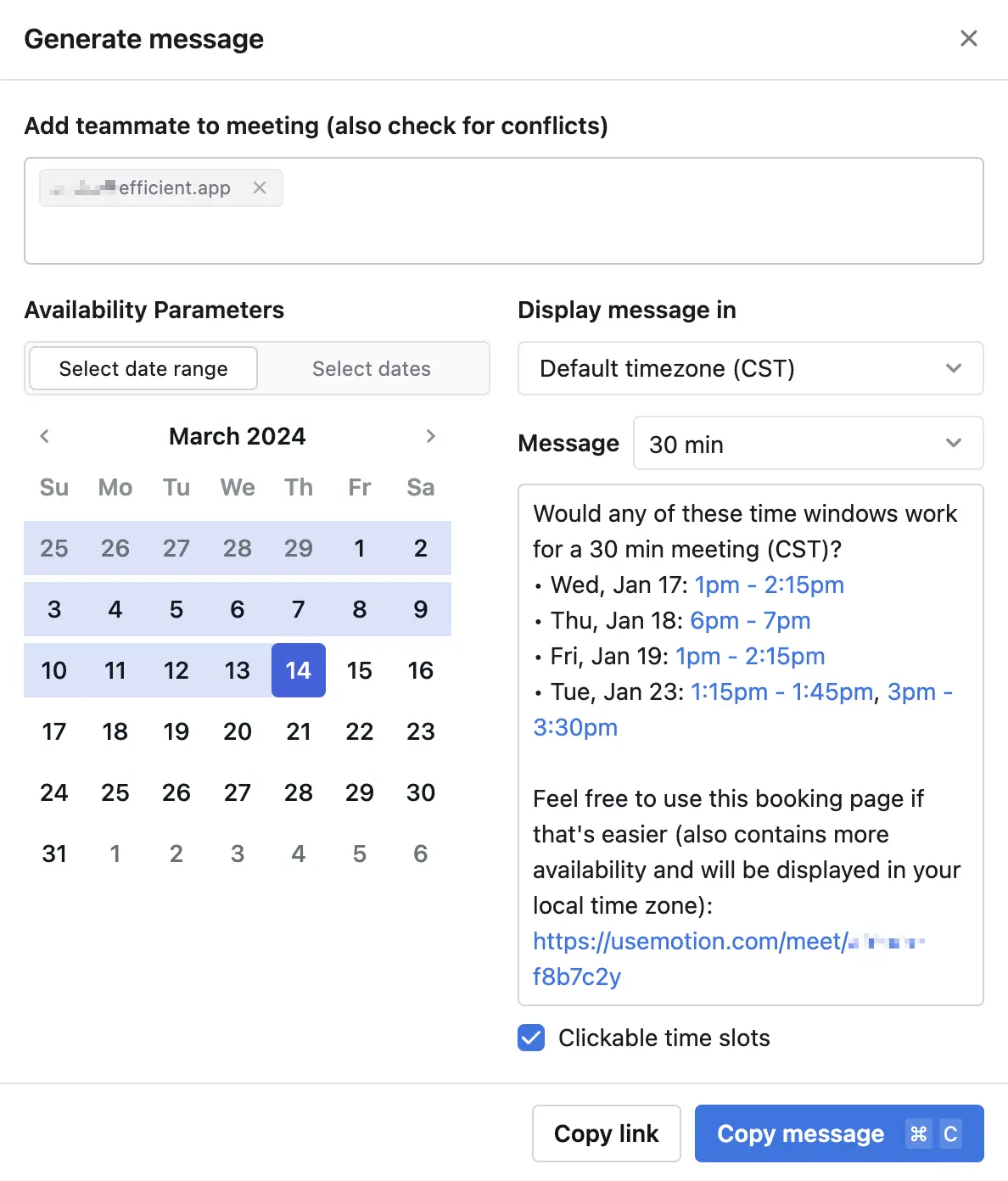Screen dimensions: 1008x1181
Task: Close the Generate message dialog
Action: pyautogui.click(x=968, y=38)
